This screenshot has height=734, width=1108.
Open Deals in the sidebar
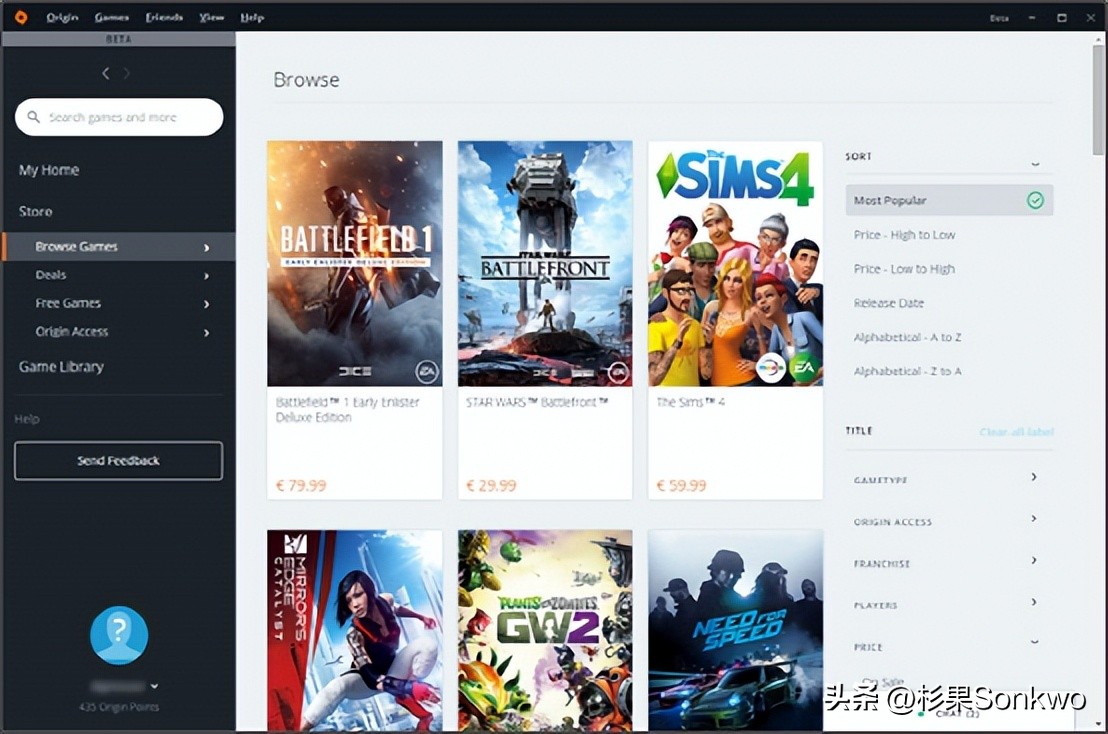(51, 275)
